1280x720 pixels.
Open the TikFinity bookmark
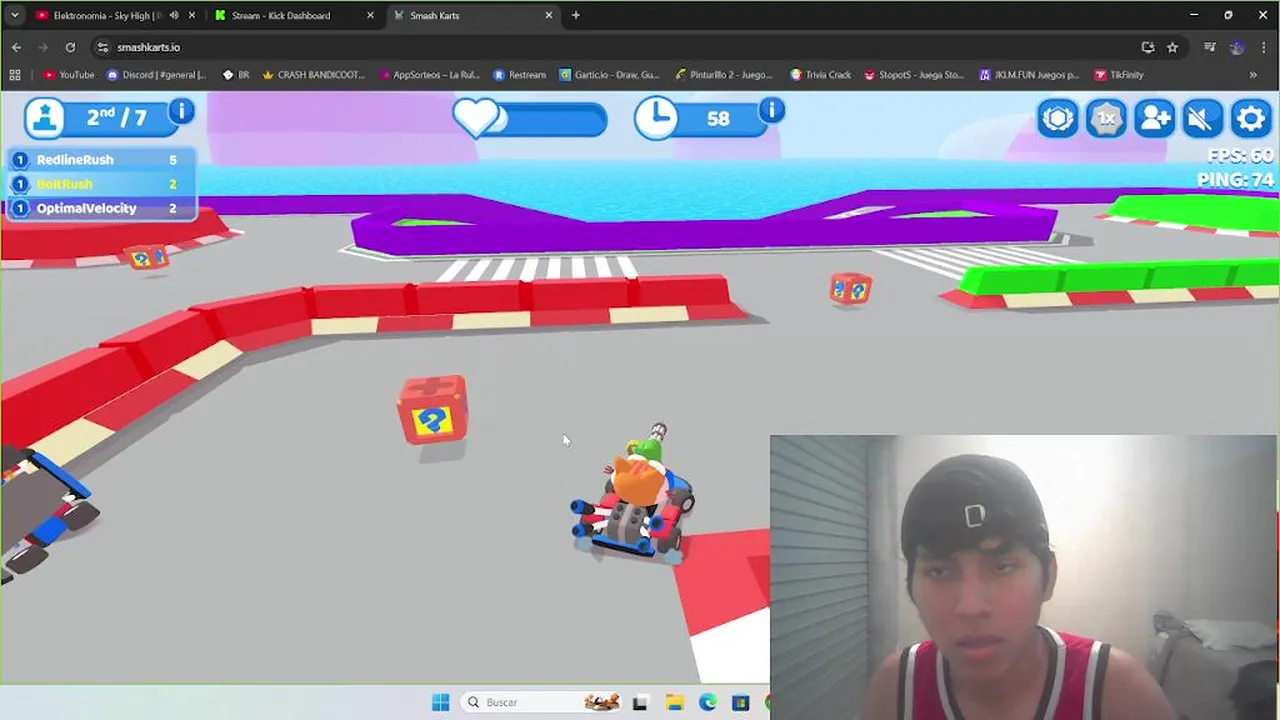pos(1119,75)
